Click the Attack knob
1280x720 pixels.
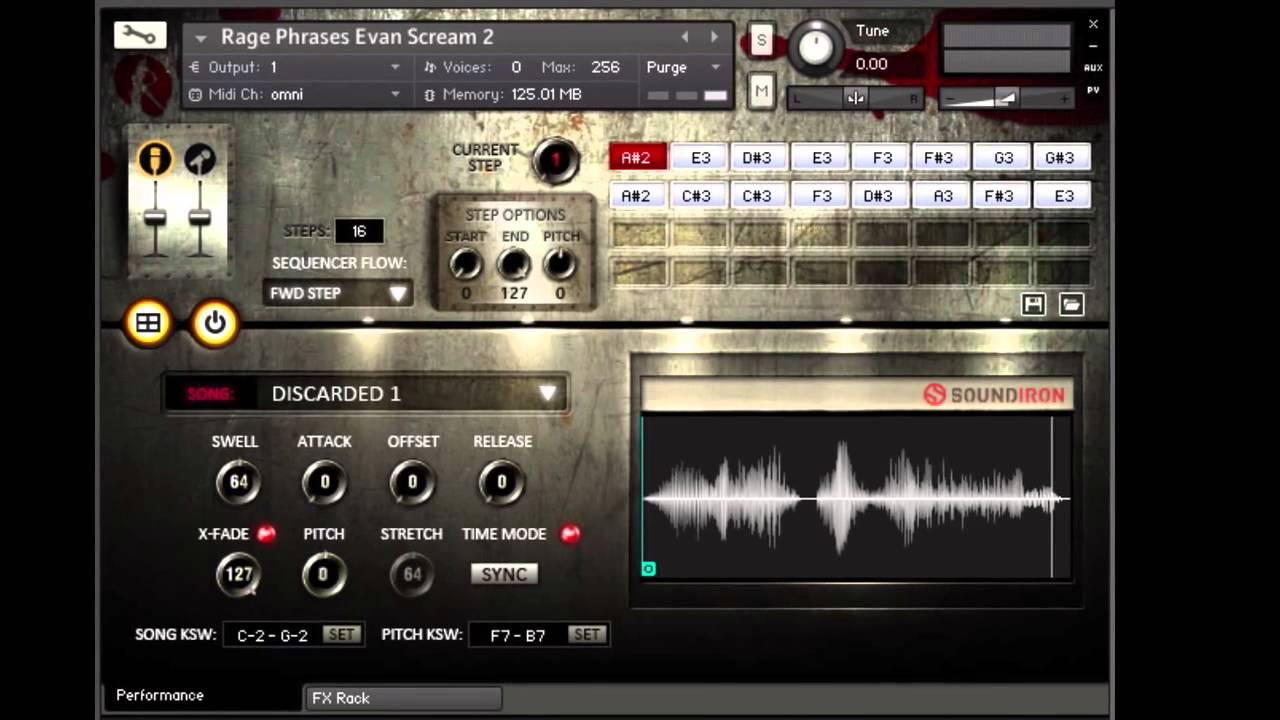point(324,482)
